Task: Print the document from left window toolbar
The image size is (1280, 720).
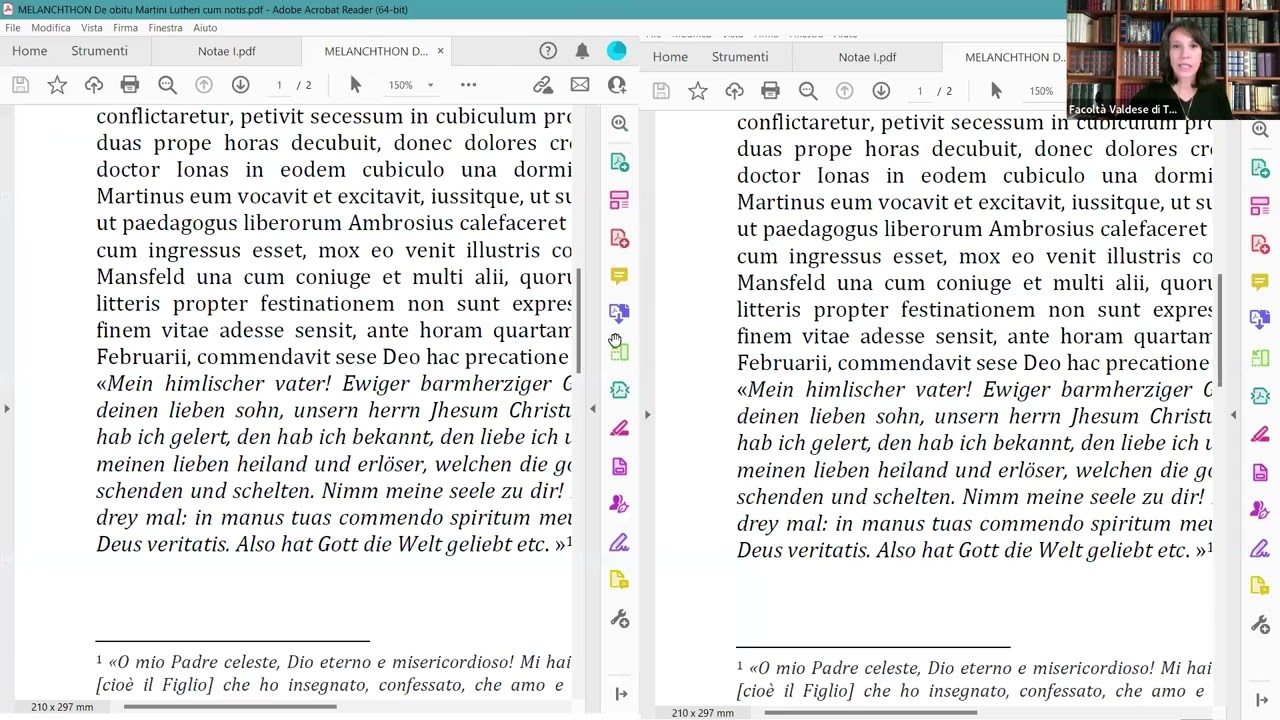Action: [x=130, y=85]
